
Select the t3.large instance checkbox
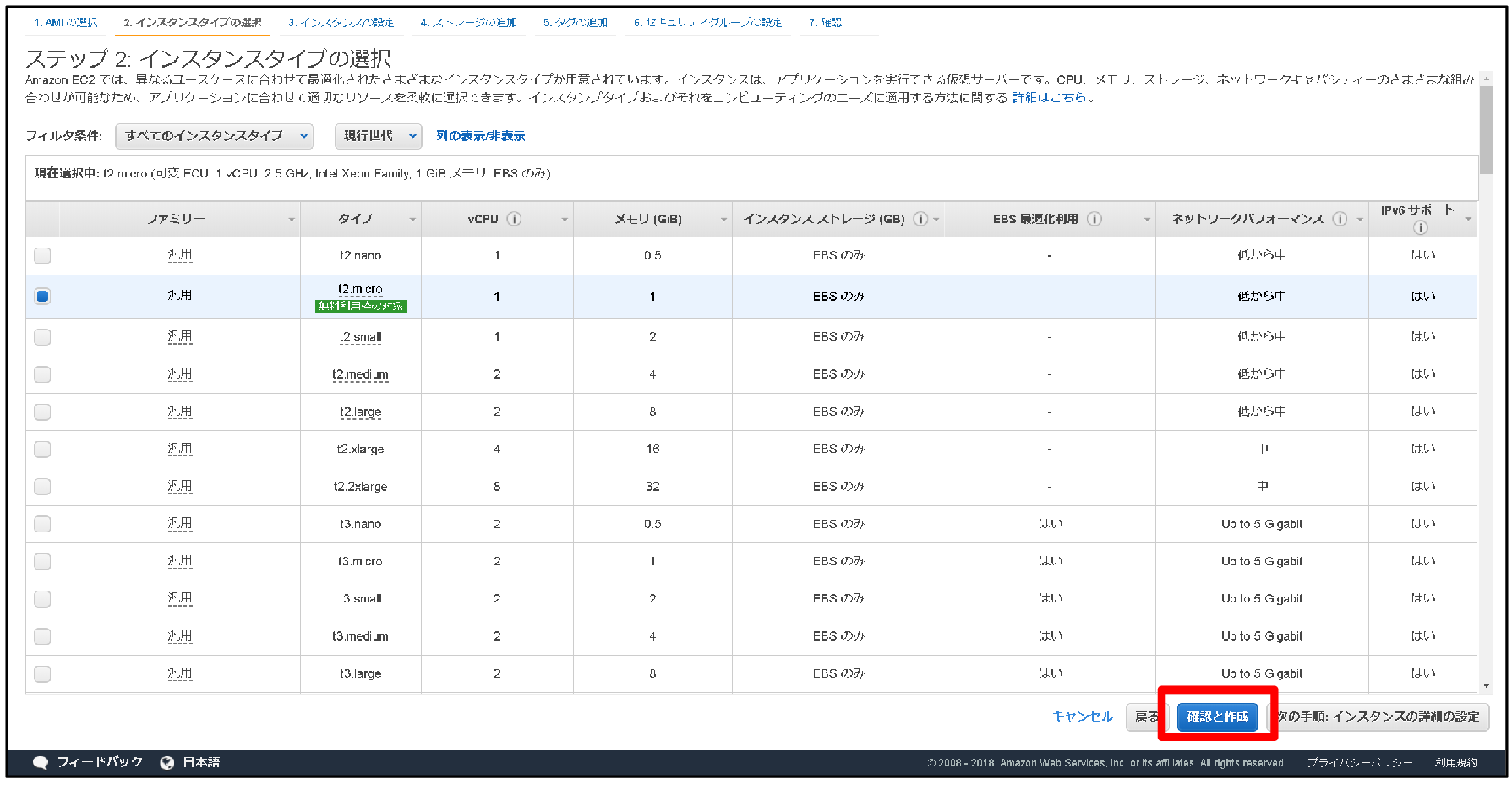[x=41, y=673]
